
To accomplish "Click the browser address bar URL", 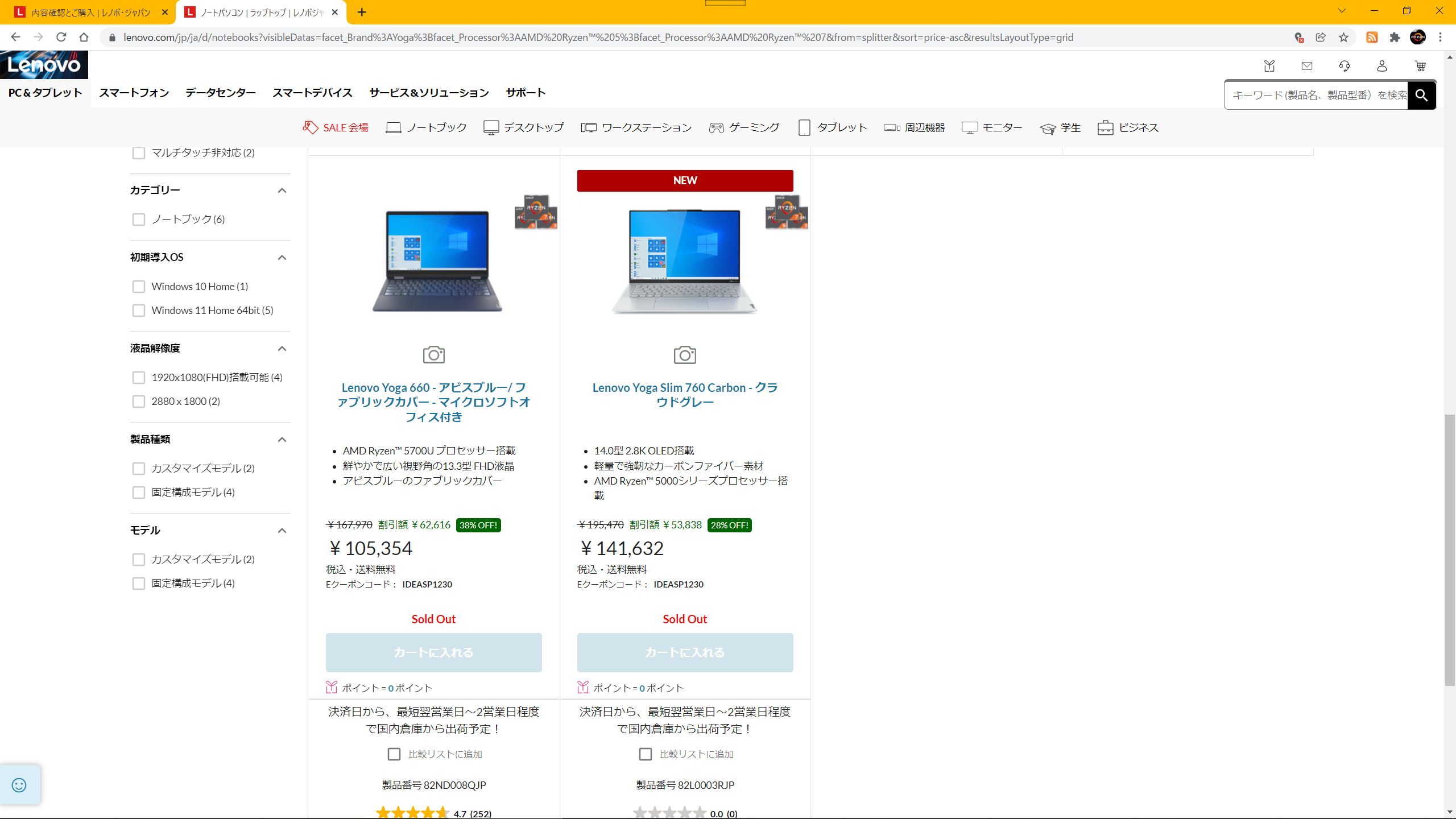I will [x=598, y=38].
